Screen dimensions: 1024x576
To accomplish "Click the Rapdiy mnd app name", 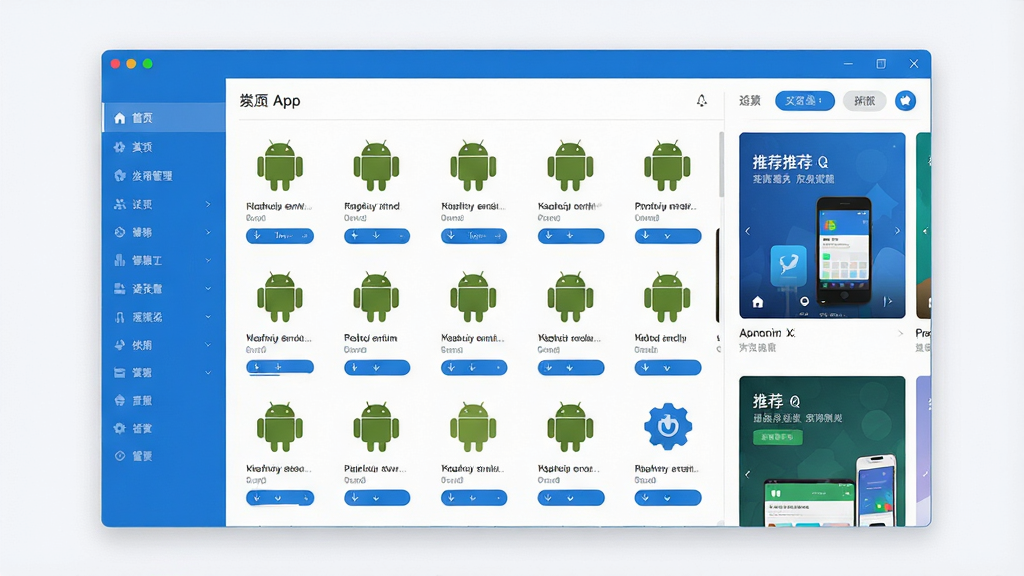I will click(372, 206).
